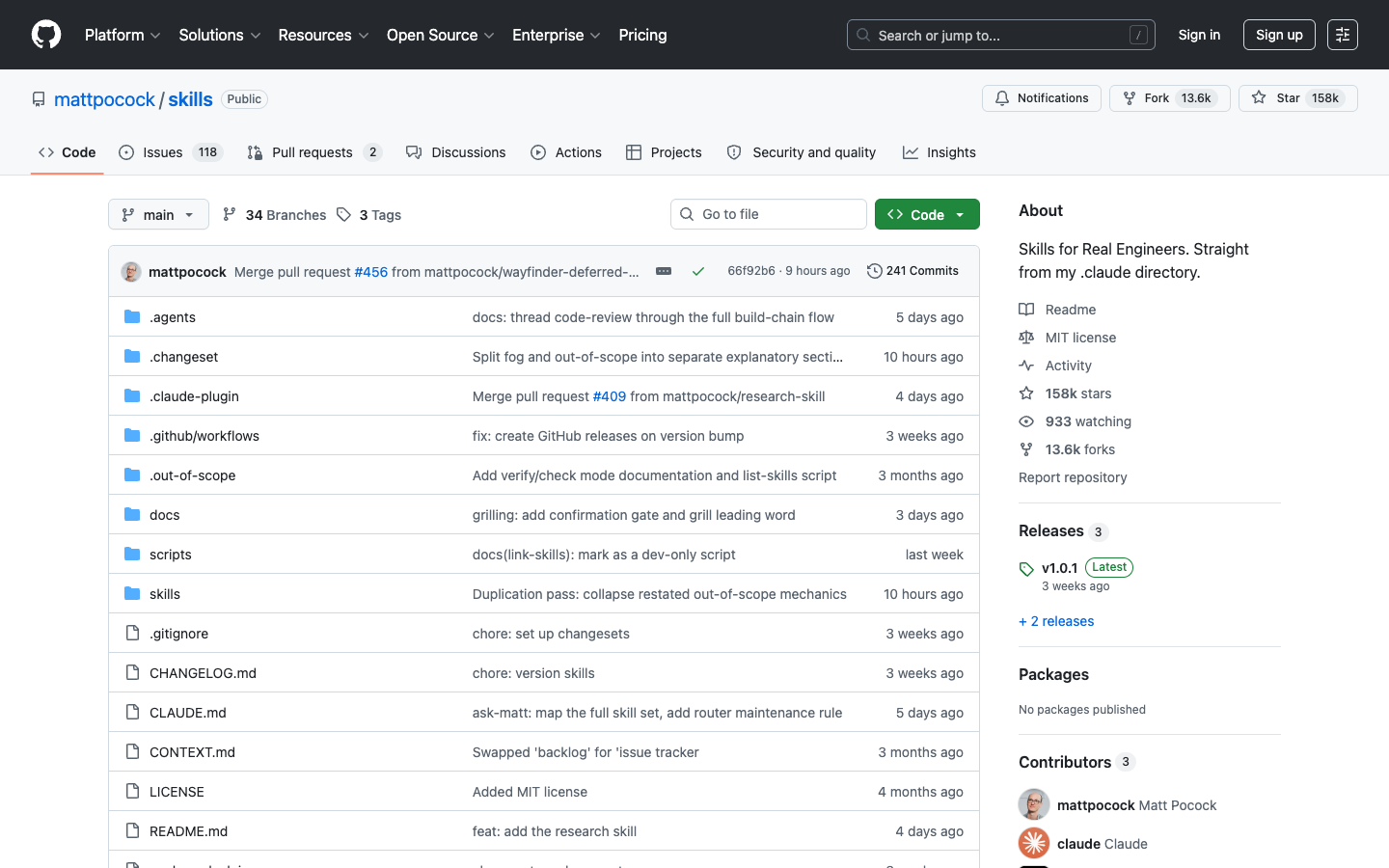Click Report repository link
1389x868 pixels.
[x=1073, y=477]
